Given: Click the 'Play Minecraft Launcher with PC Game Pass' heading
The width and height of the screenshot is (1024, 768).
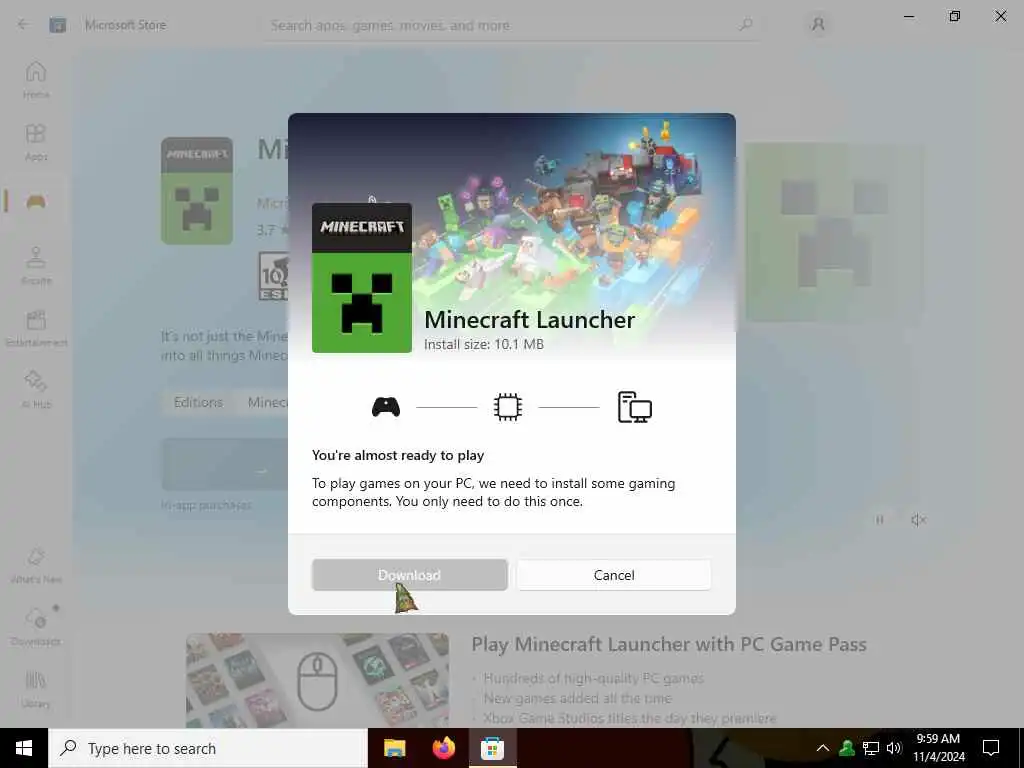Looking at the screenshot, I should (669, 644).
